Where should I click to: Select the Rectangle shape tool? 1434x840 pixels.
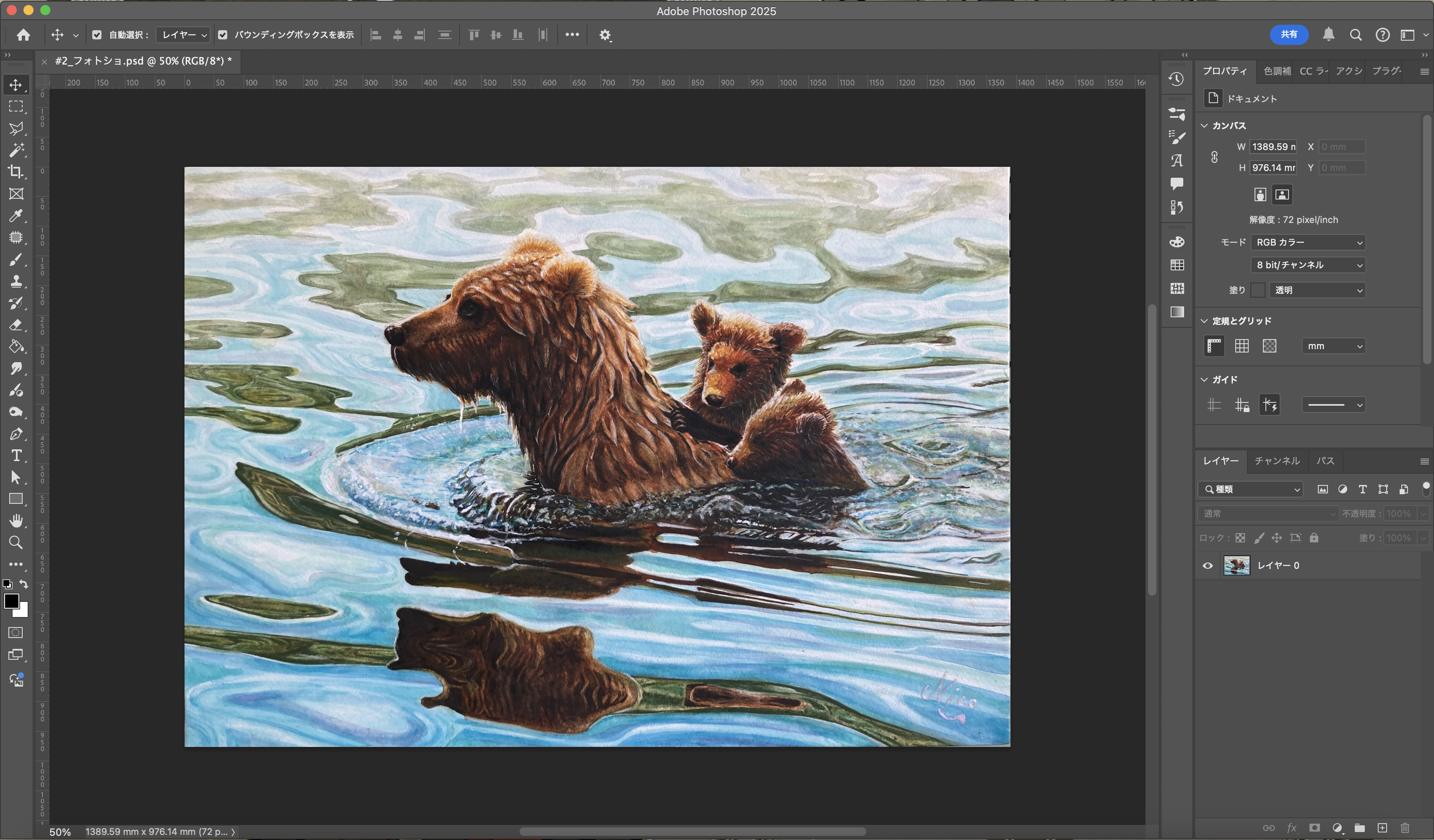(x=16, y=499)
